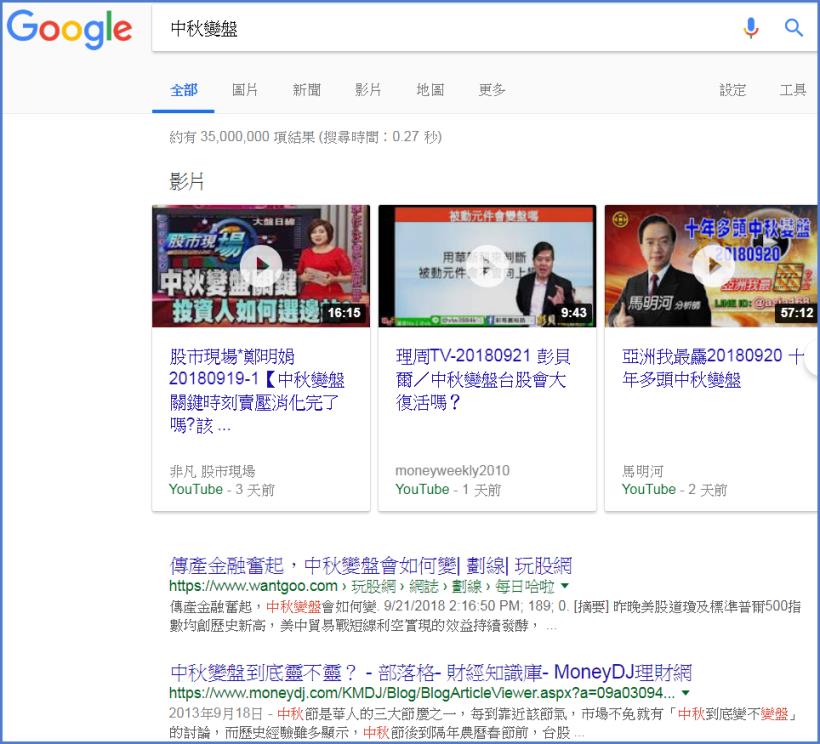Click the 16:15 duration badge
This screenshot has width=820, height=744.
[x=344, y=313]
